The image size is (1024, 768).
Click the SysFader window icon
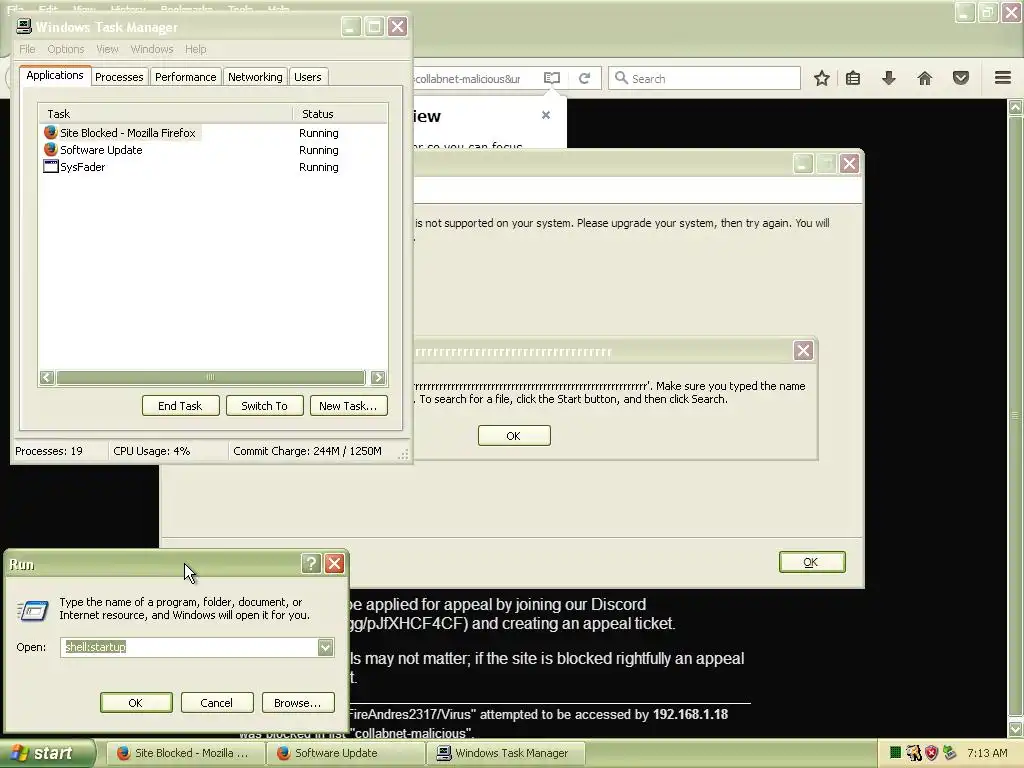[50, 167]
